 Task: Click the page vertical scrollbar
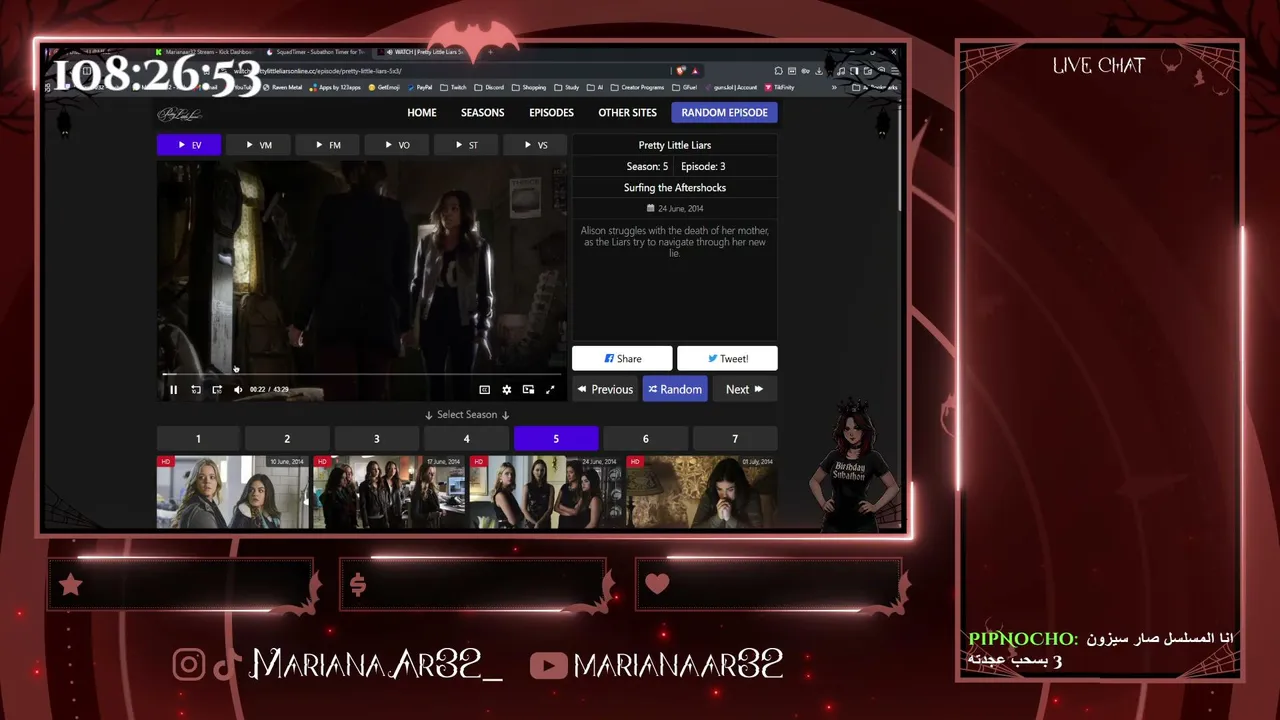899,160
